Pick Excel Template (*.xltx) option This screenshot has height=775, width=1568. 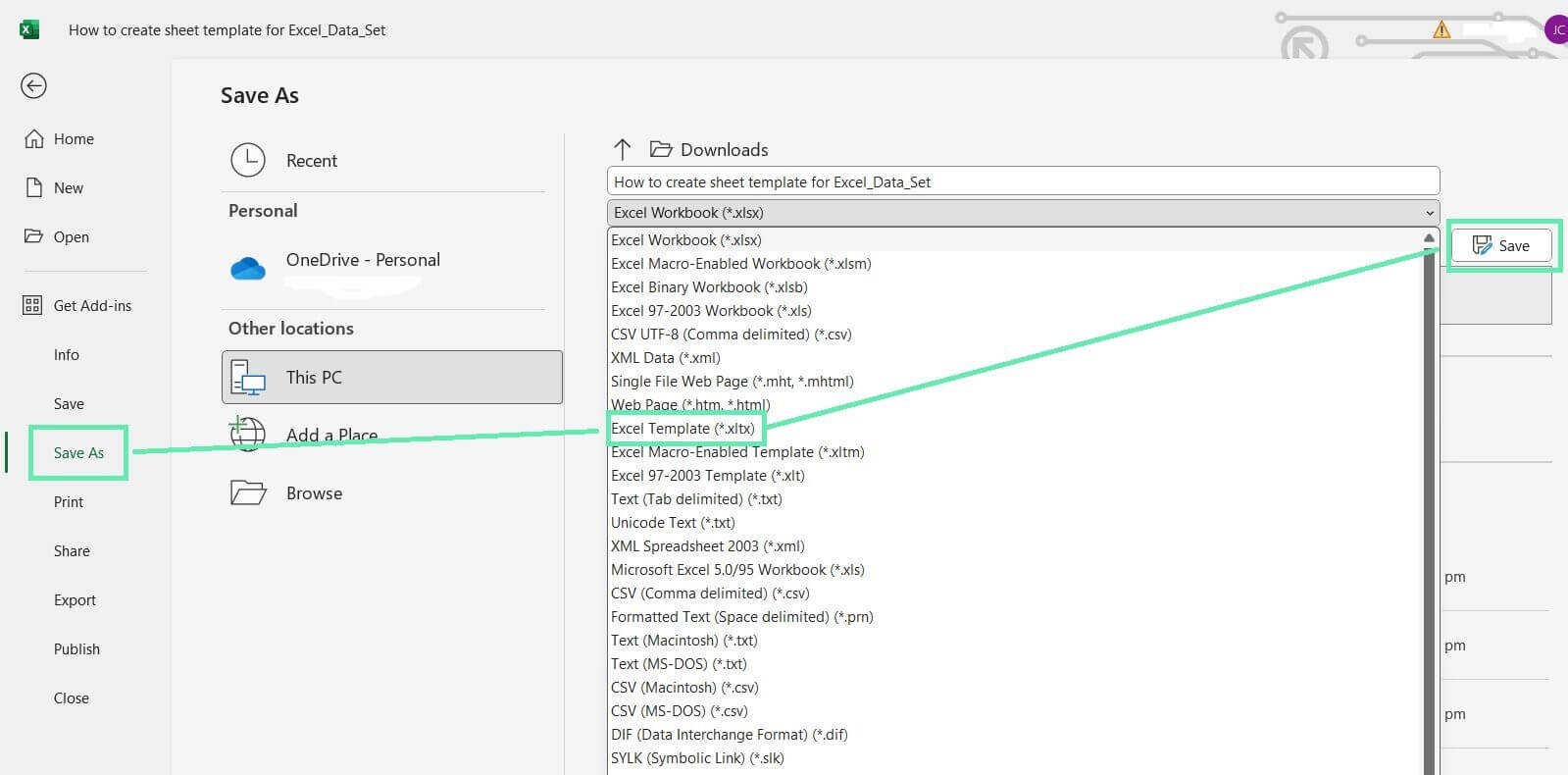[683, 429]
